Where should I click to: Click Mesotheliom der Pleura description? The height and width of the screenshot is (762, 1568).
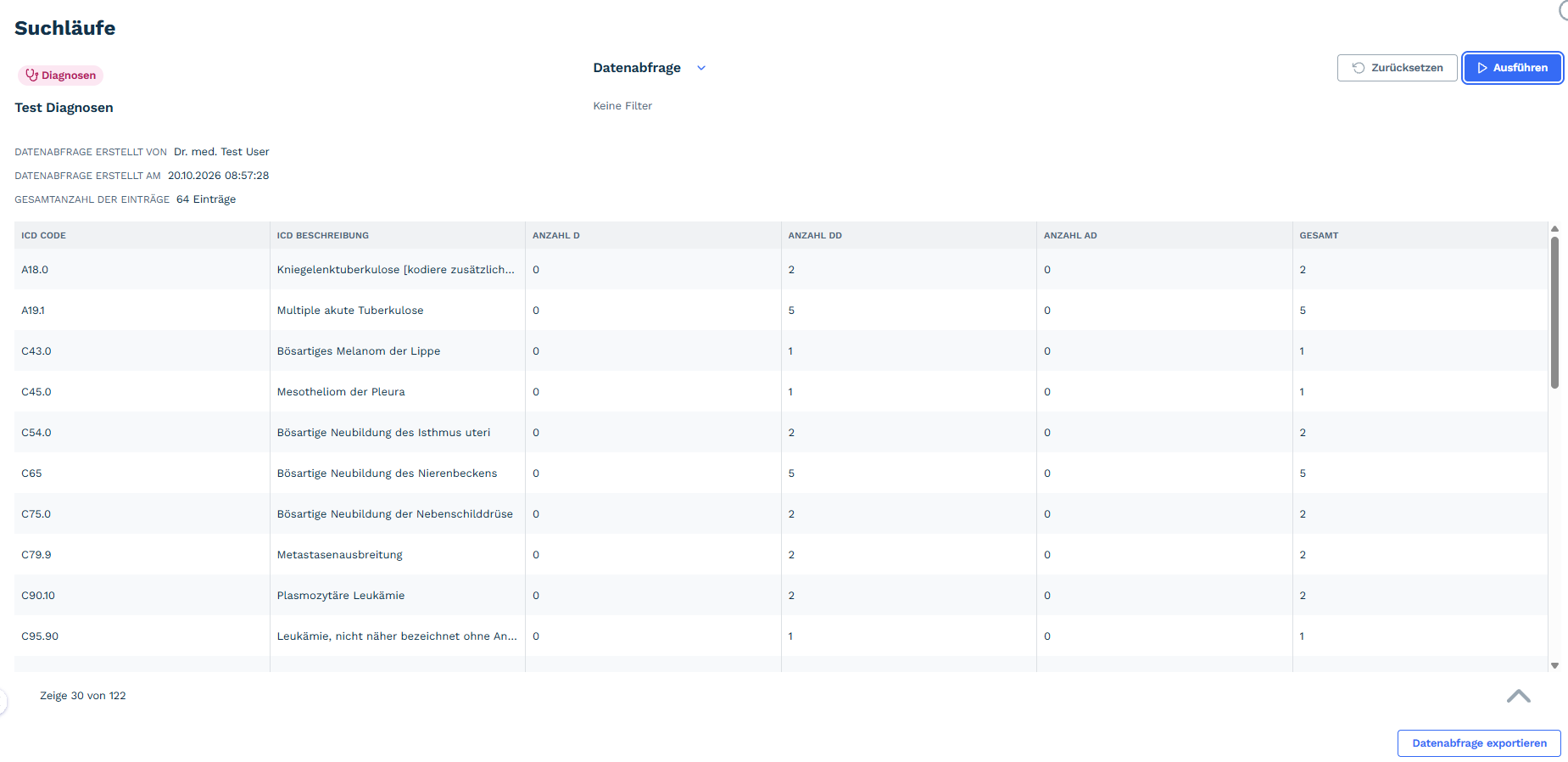[x=341, y=392]
